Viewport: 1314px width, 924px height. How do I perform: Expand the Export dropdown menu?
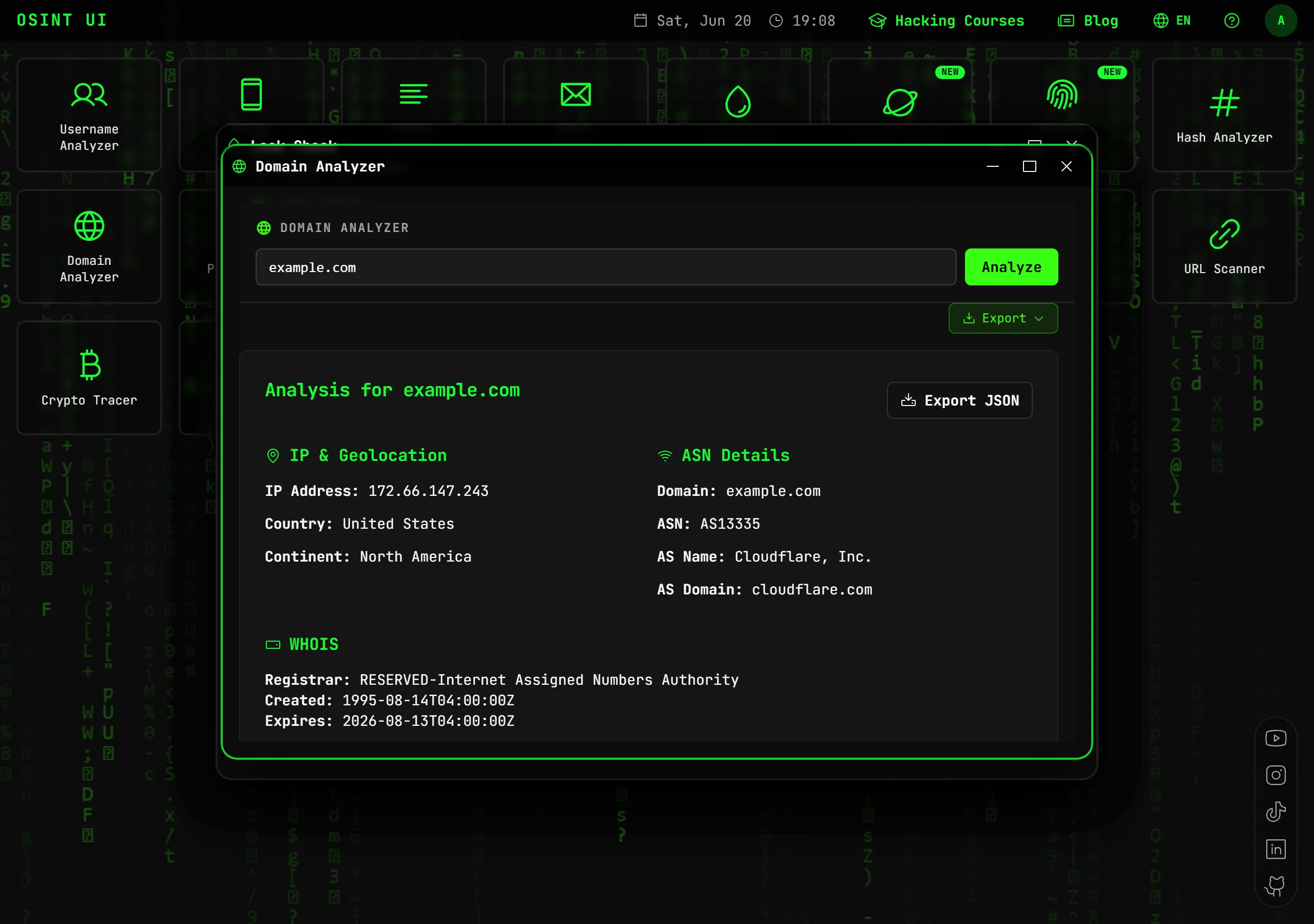point(1002,318)
